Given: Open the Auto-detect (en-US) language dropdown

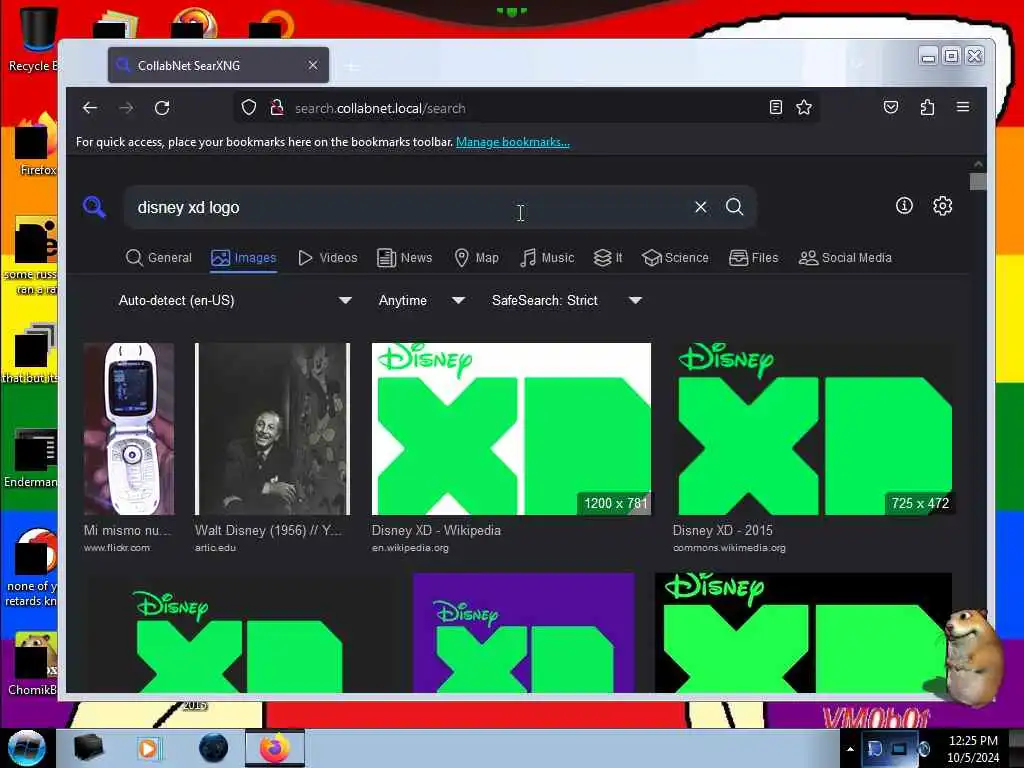Looking at the screenshot, I should 235,300.
